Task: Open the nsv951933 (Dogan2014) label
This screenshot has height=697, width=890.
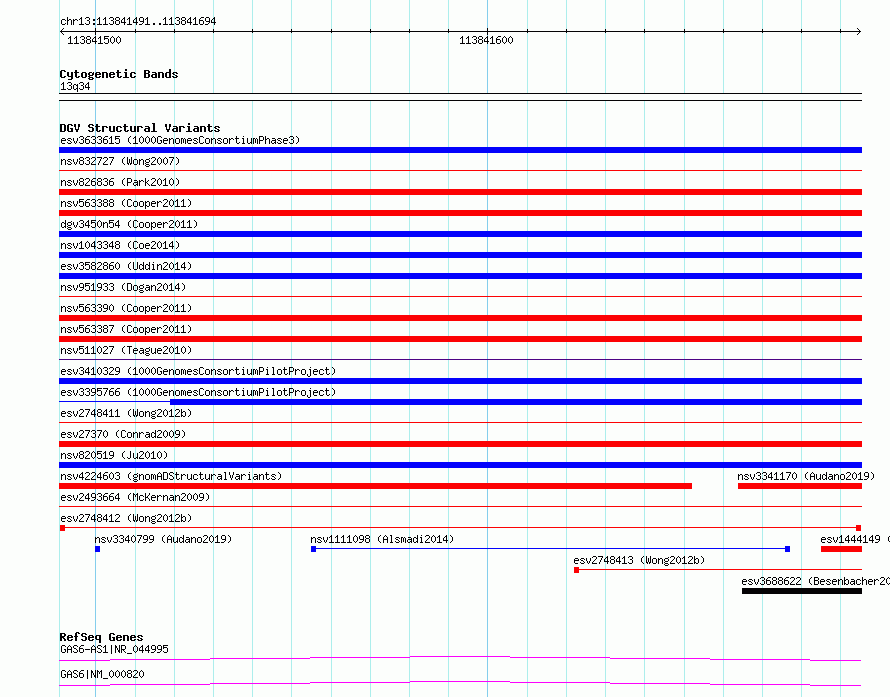Action: 123,287
